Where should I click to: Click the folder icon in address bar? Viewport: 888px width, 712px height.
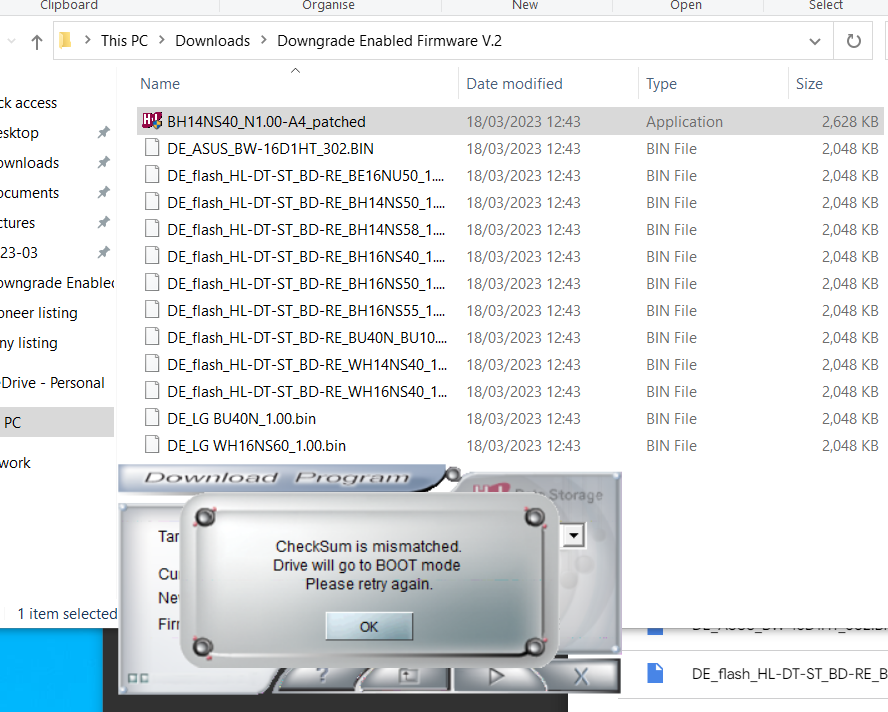pos(65,40)
